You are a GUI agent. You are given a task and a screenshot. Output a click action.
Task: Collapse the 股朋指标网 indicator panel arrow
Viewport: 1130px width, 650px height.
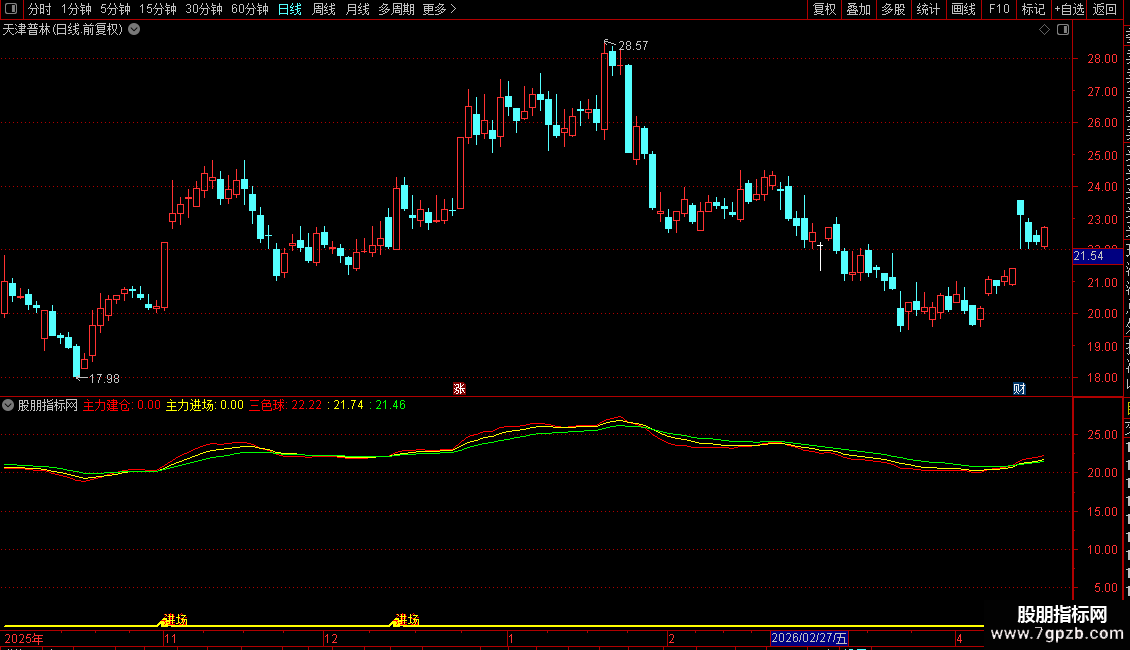pos(8,405)
